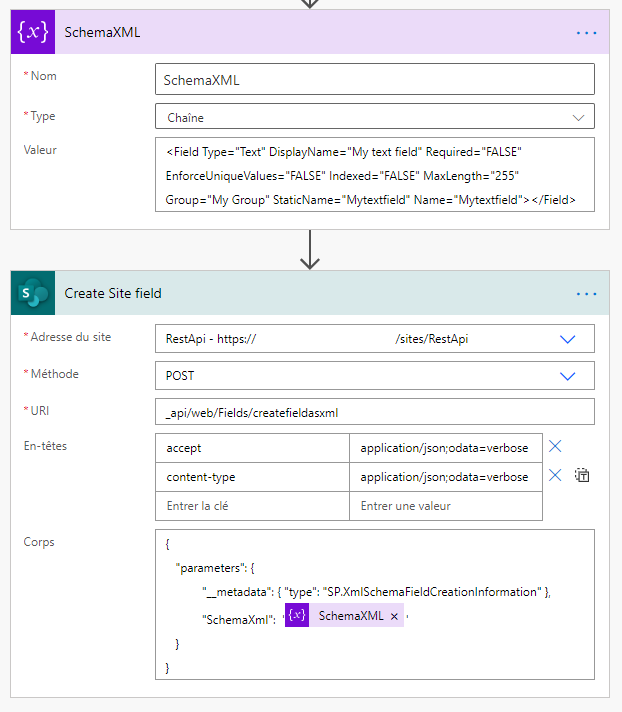Click the Nom input field
Image resolution: width=622 pixels, height=712 pixels.
tap(375, 79)
